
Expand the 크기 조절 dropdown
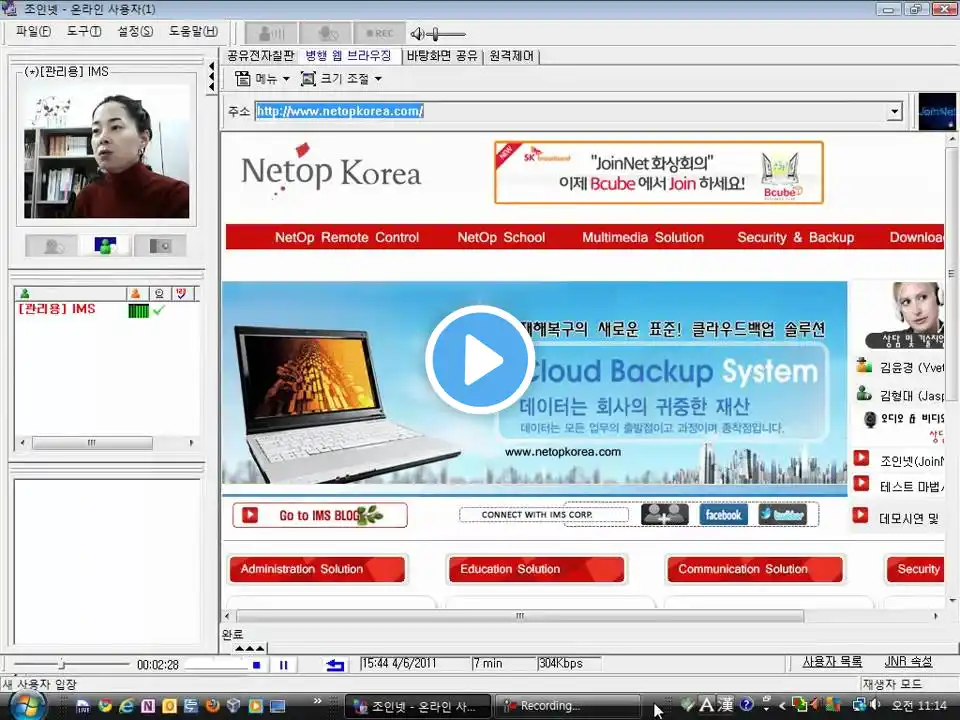coord(378,78)
